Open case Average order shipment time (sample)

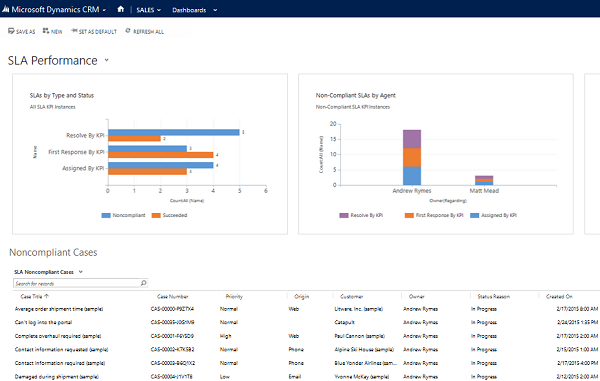pos(59,309)
